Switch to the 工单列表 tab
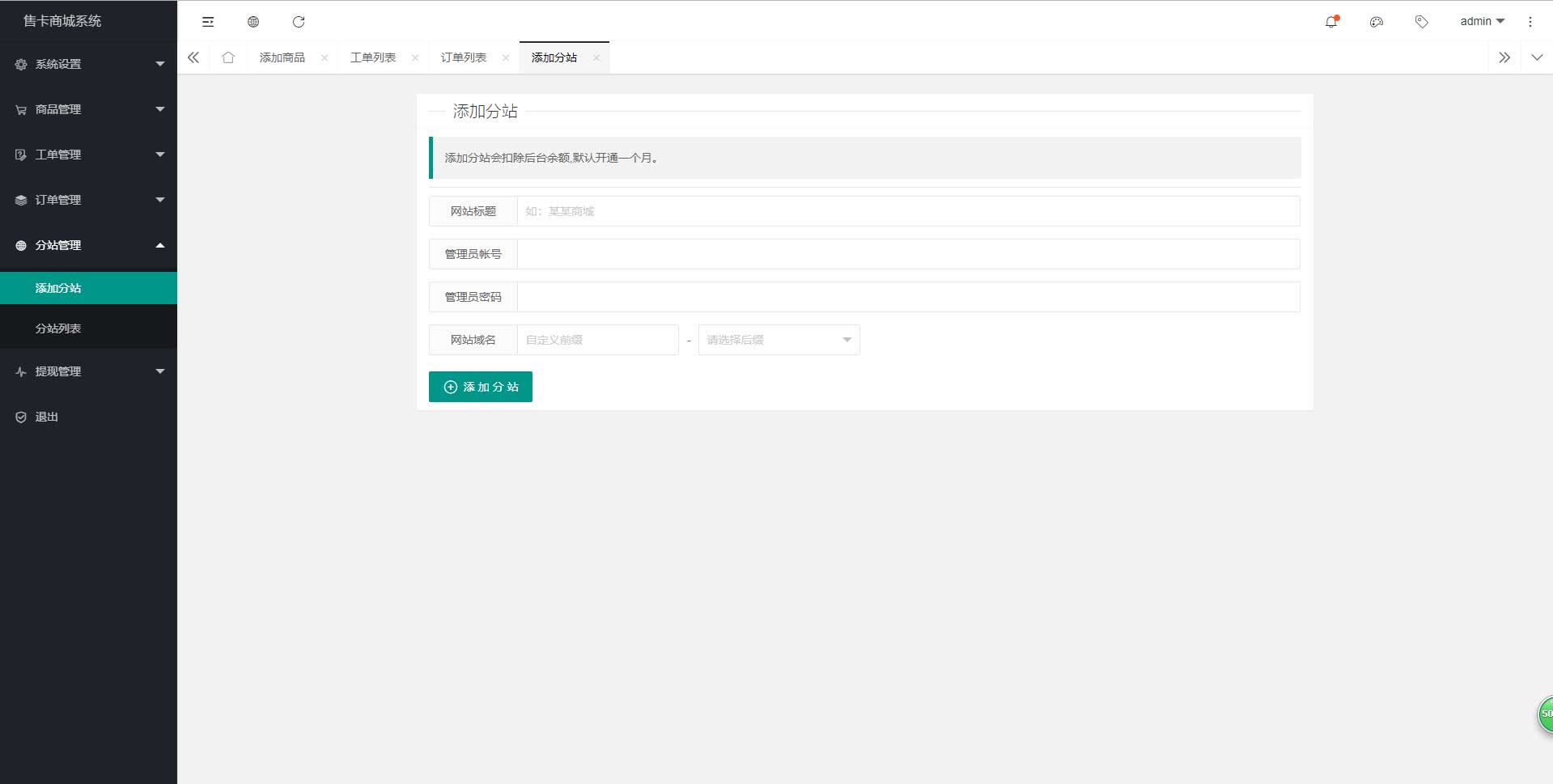This screenshot has height=784, width=1553. [x=373, y=57]
